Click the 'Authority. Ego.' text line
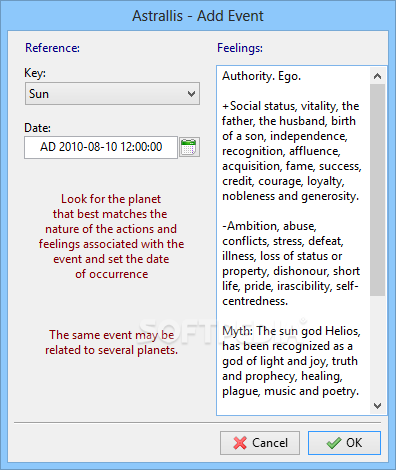 pos(262,76)
